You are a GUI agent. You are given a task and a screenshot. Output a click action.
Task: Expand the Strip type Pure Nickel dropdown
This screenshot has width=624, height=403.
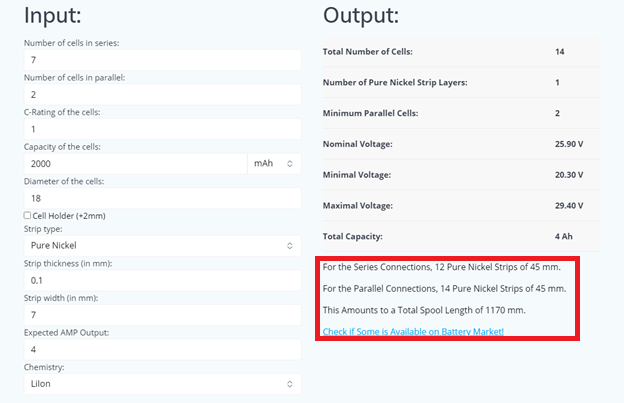click(162, 245)
